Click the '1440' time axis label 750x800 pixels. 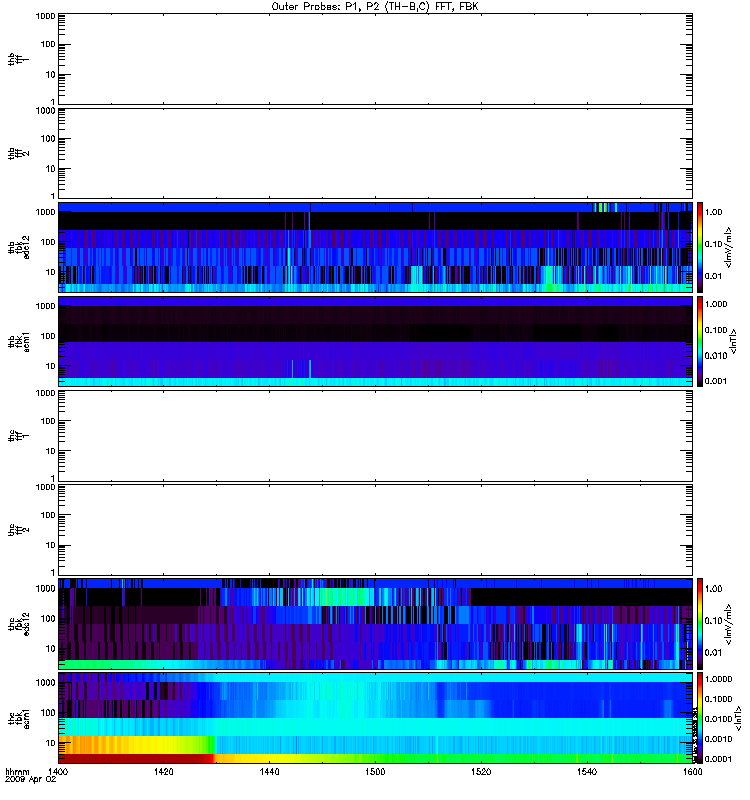(269, 771)
